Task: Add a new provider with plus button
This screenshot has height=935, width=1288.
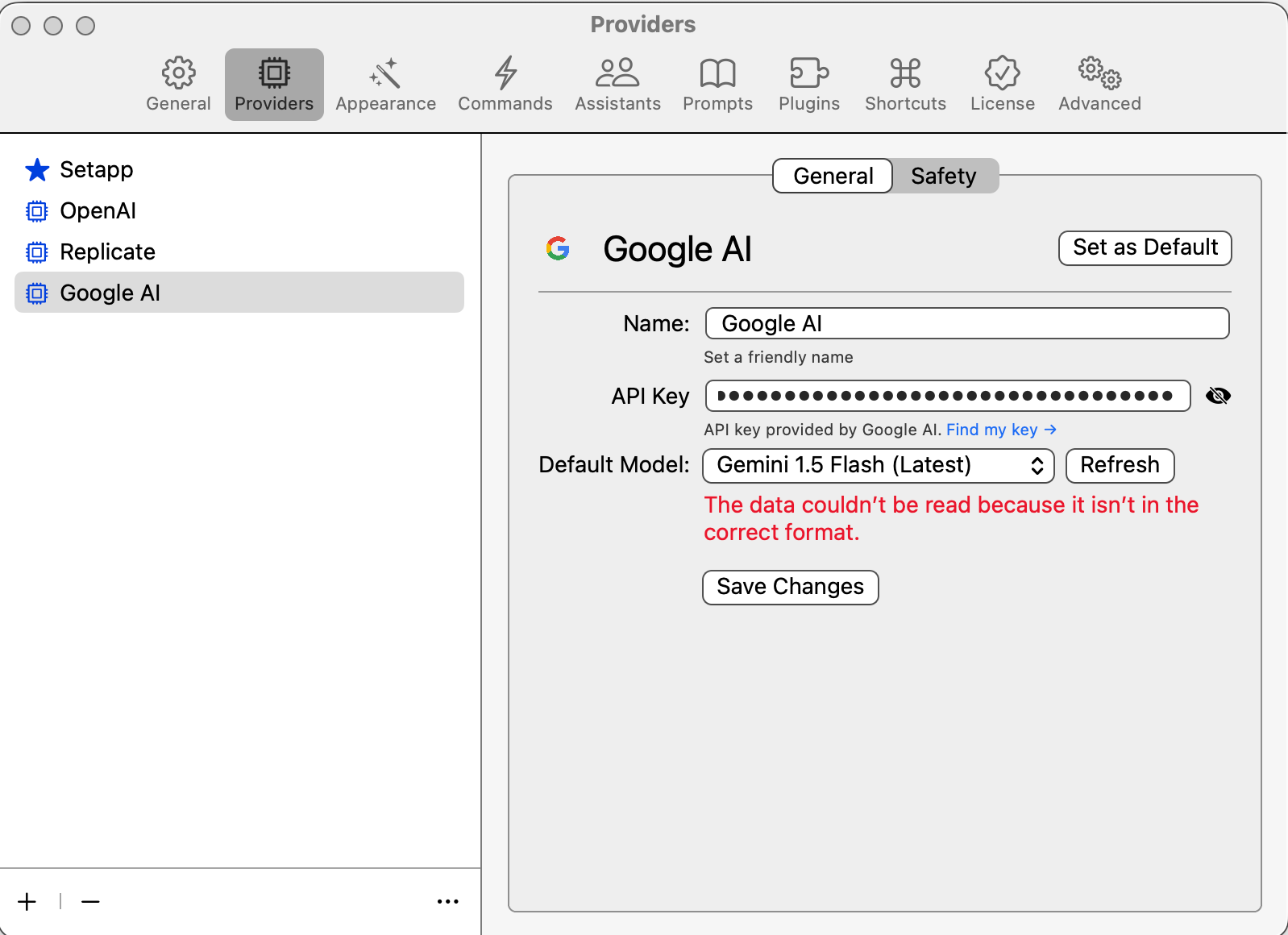Action: click(x=27, y=901)
